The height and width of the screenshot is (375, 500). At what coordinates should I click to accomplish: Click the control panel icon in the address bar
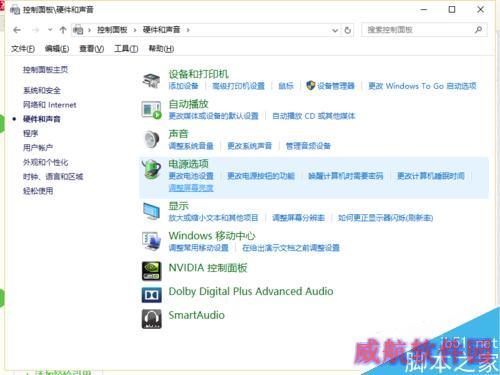(78, 30)
